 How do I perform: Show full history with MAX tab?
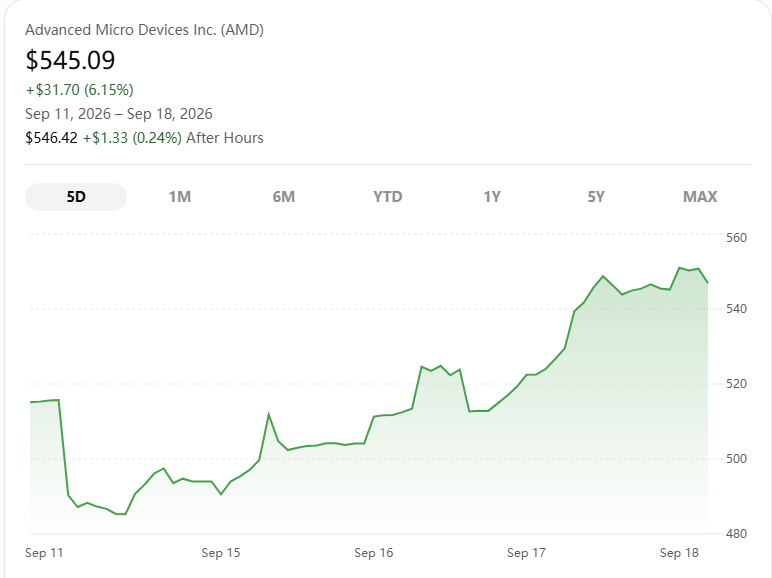[x=700, y=197]
